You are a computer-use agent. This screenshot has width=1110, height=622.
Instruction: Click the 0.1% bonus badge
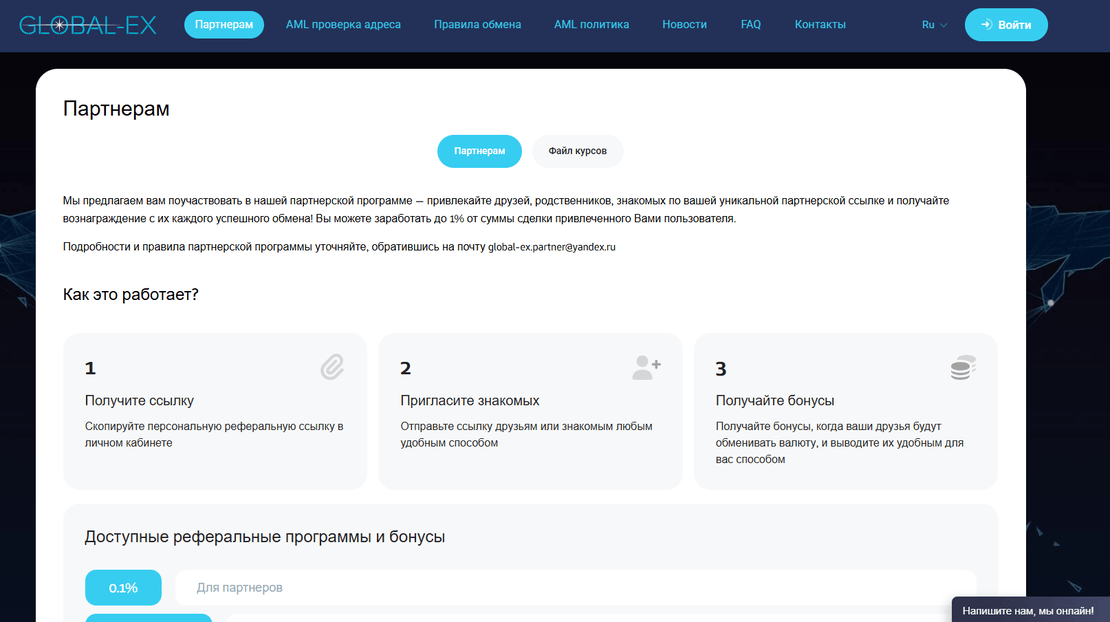tap(123, 588)
